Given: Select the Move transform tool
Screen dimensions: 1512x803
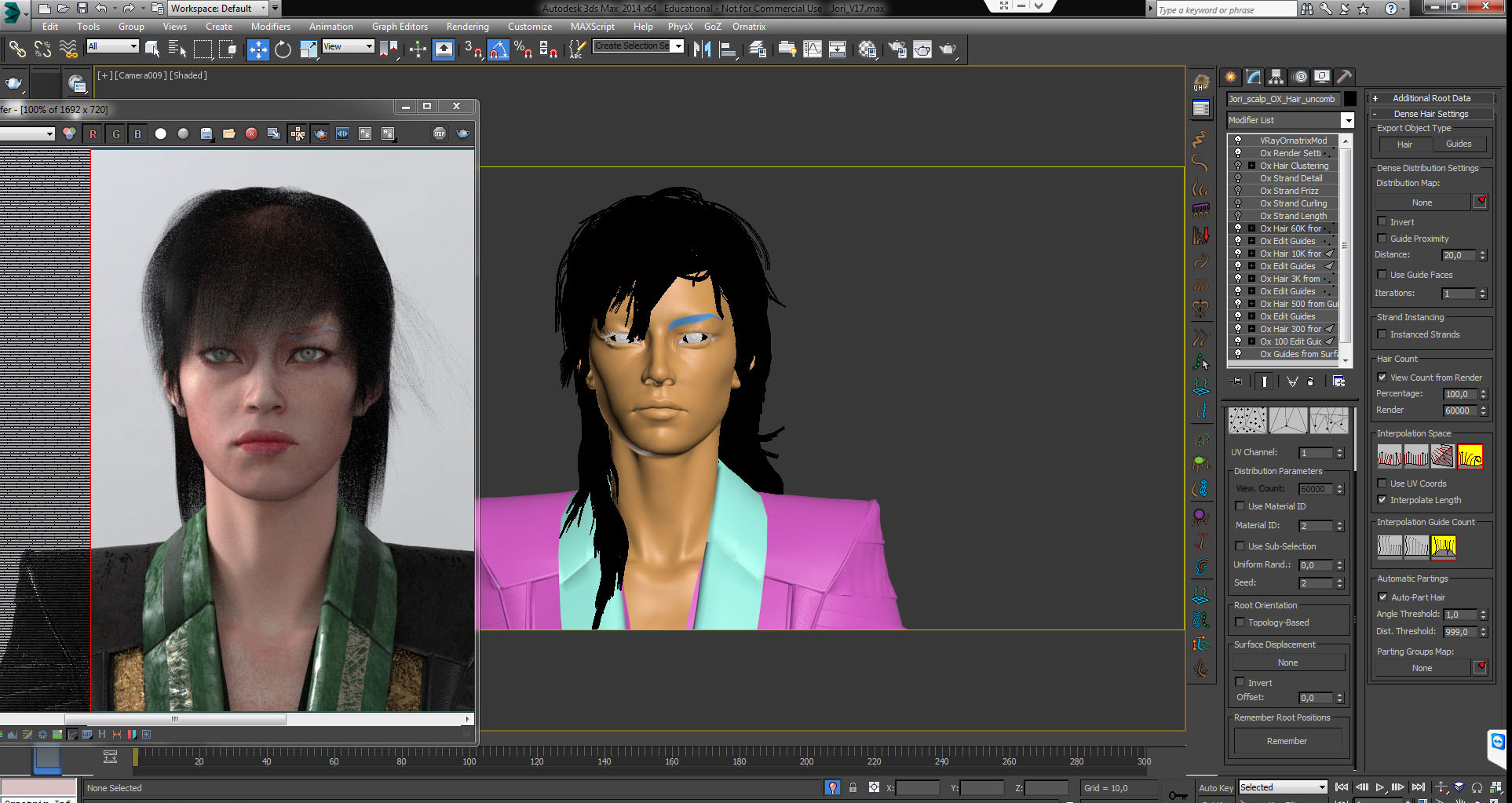Looking at the screenshot, I should point(257,49).
